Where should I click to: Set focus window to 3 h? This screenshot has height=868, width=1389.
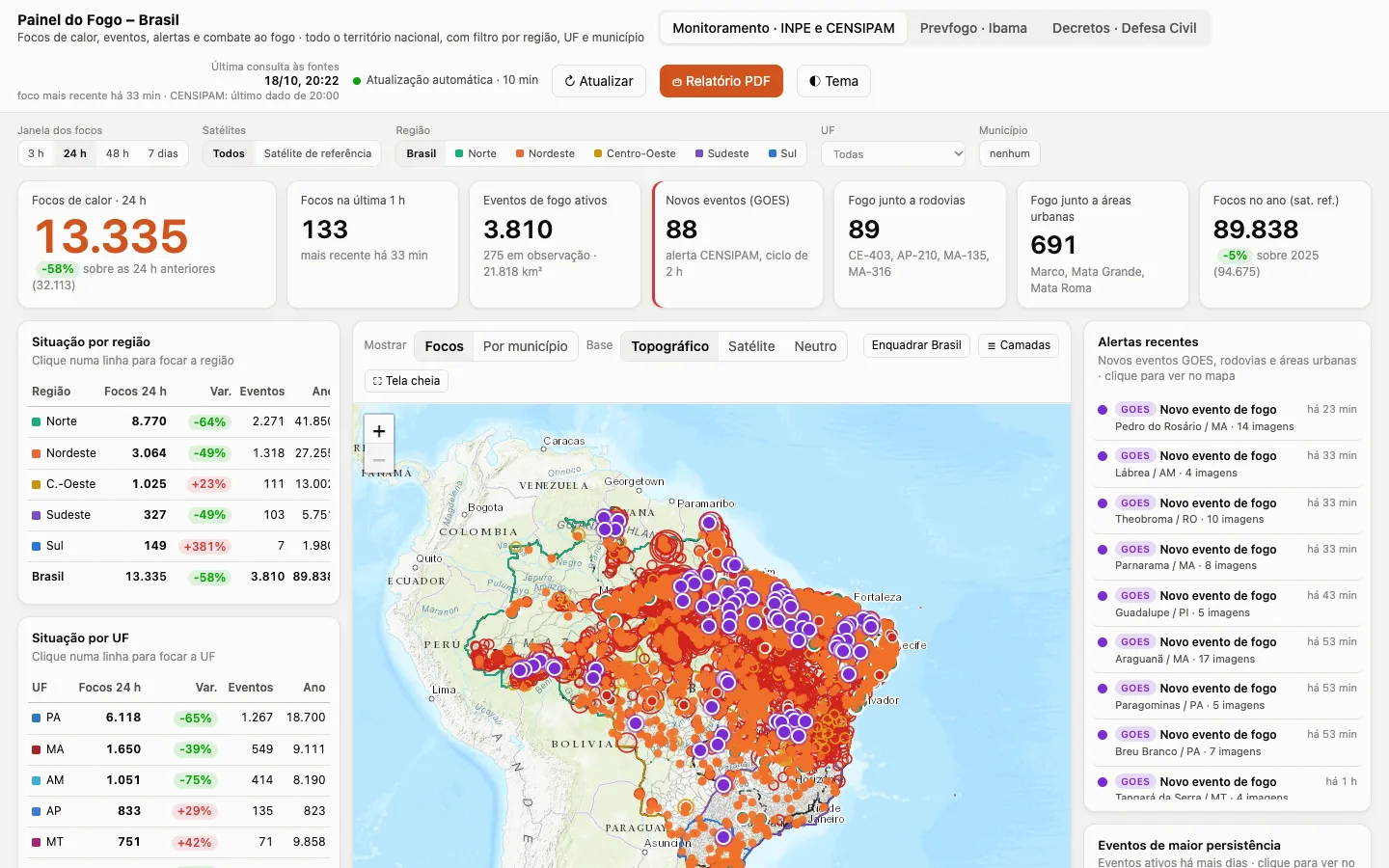point(36,153)
